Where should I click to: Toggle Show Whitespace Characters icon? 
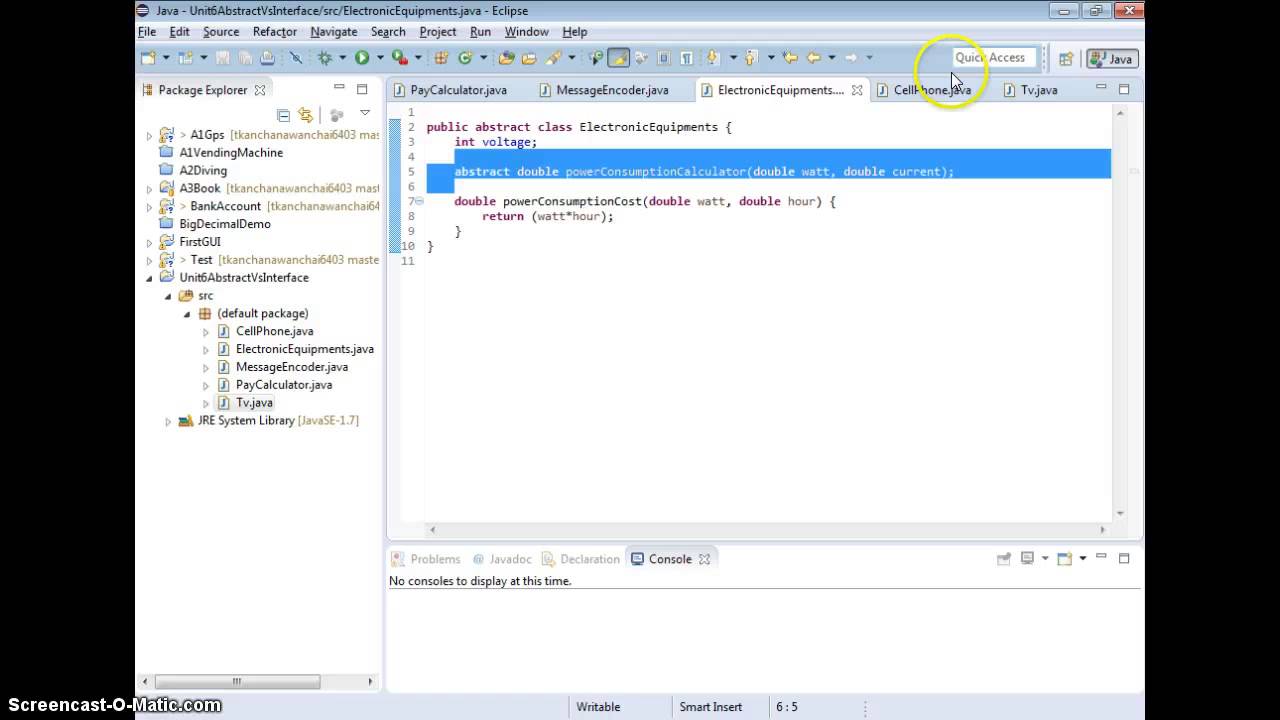[687, 58]
